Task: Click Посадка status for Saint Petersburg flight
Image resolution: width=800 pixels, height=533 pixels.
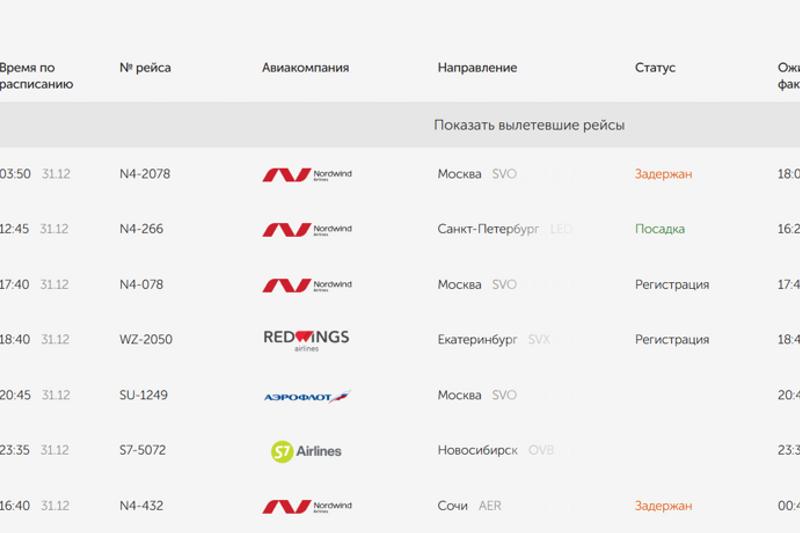Action: (660, 229)
